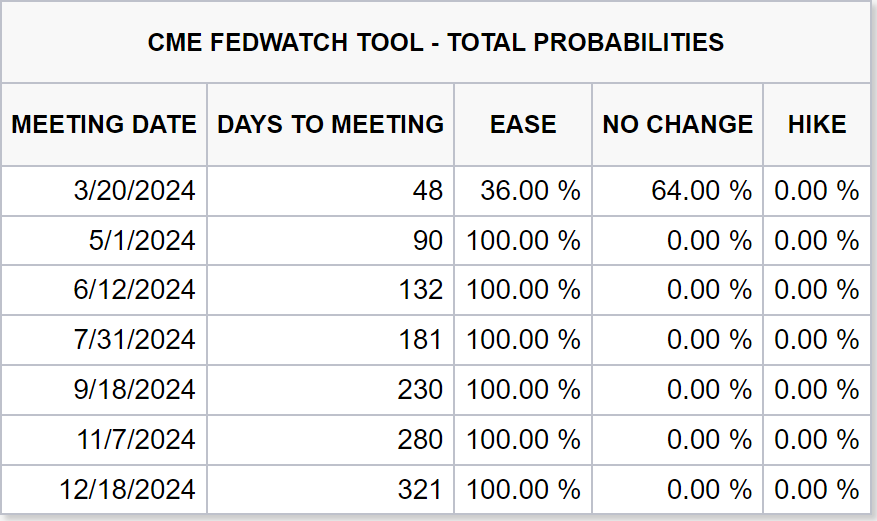Select the 90 days to meeting cell

[427, 241]
